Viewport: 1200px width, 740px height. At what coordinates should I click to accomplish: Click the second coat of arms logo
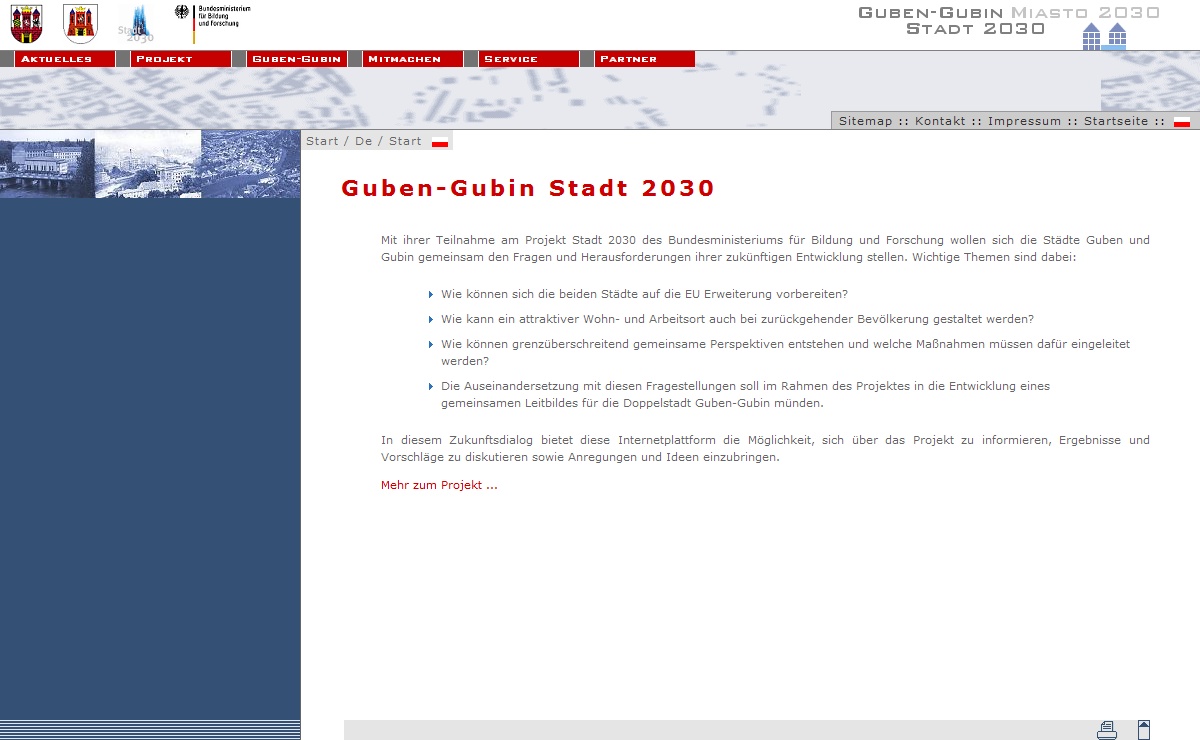click(x=80, y=23)
